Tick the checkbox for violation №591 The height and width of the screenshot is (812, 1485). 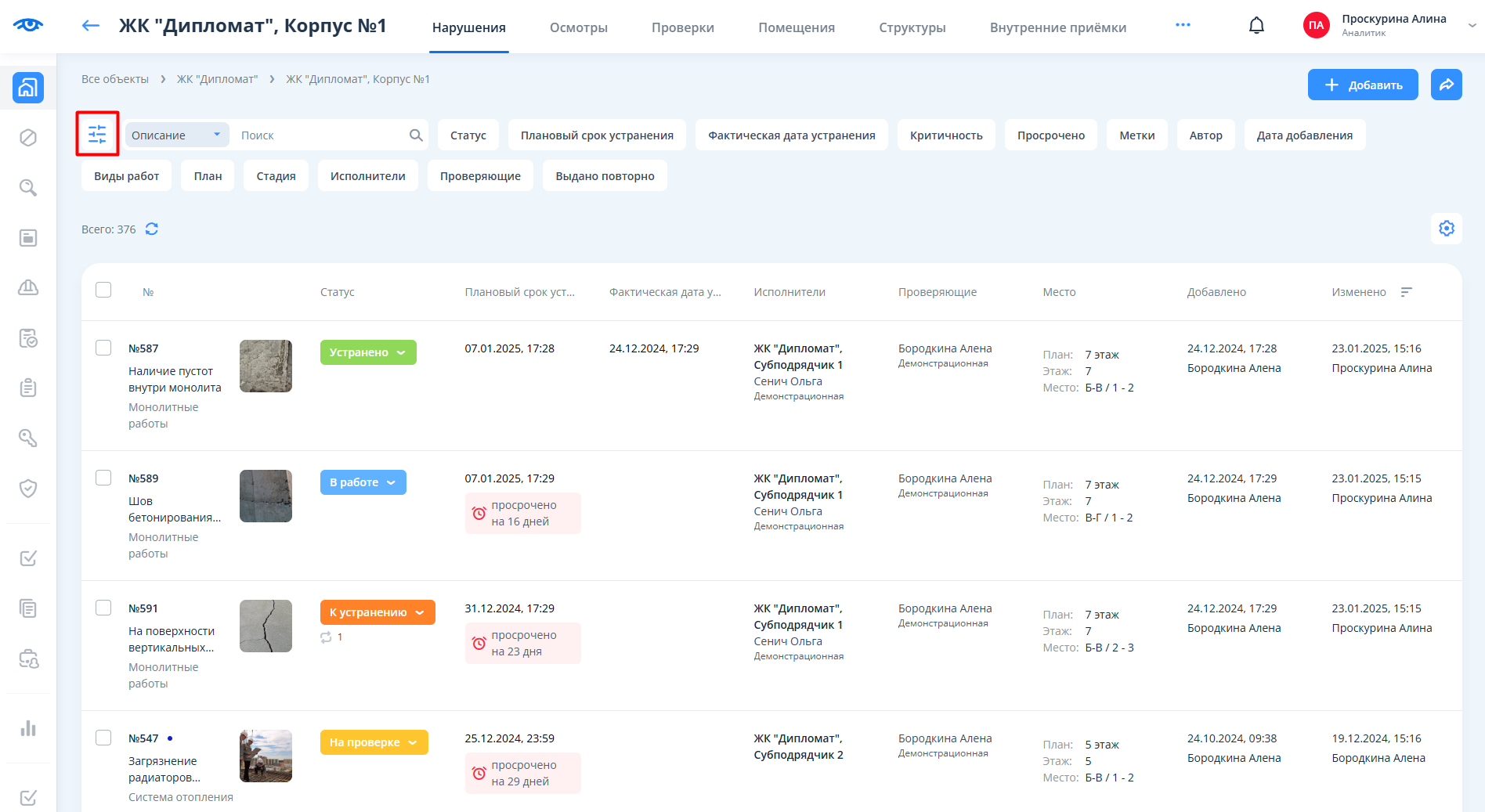click(x=103, y=608)
